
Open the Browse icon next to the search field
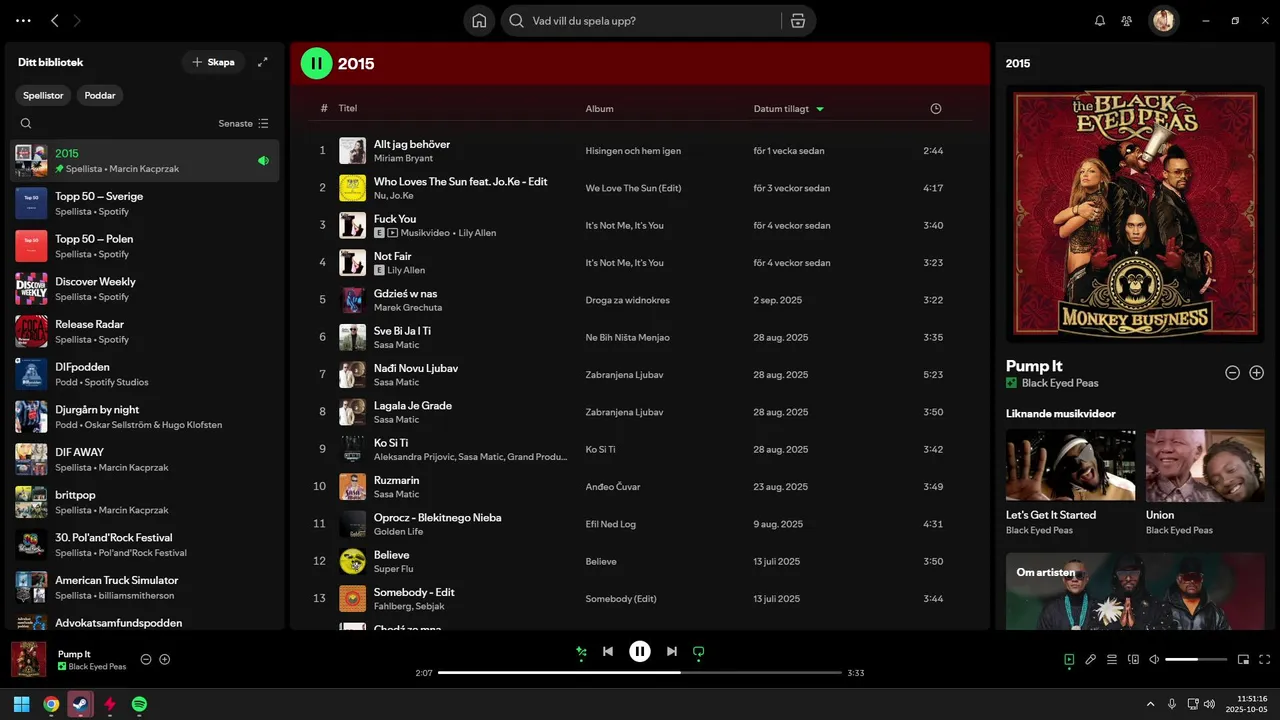[797, 21]
